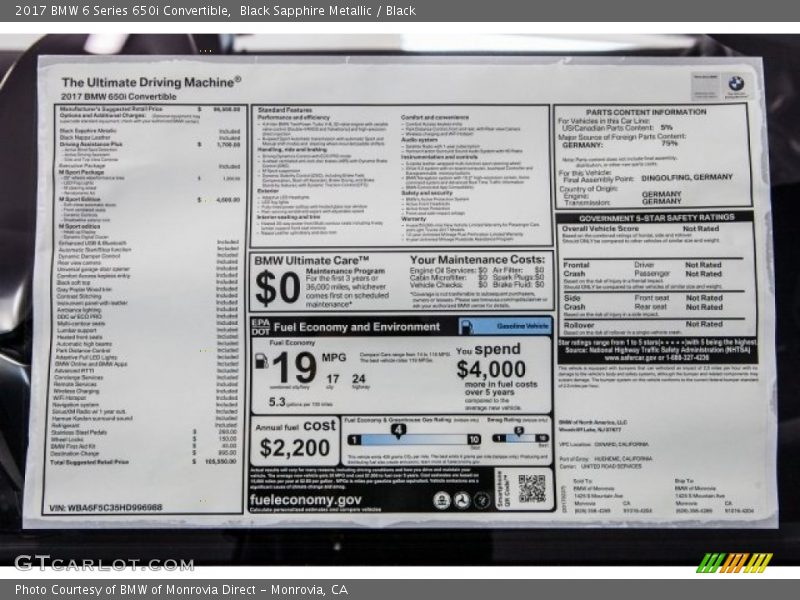
Task: Click the greenhouse gas rating marker showing 4
Action: (398, 431)
